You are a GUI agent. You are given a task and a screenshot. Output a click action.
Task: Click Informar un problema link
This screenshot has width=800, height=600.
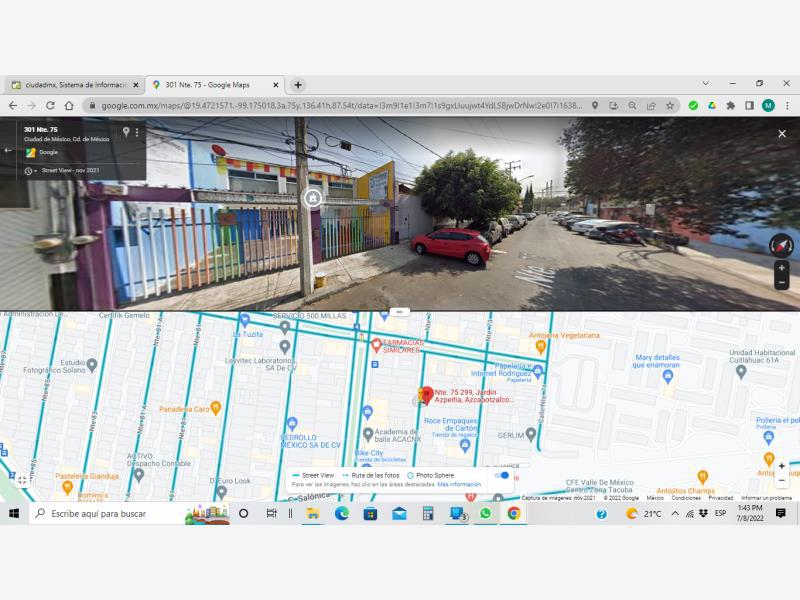coord(766,497)
